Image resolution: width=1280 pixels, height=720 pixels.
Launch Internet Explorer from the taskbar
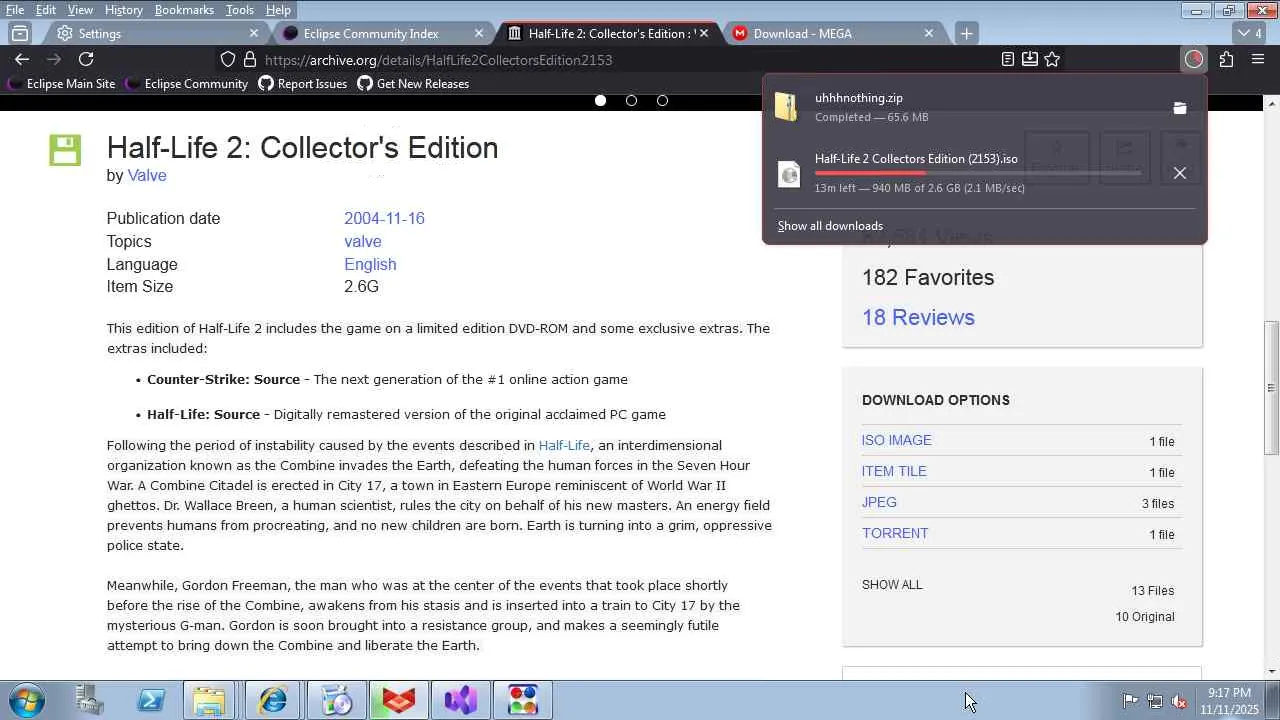tap(272, 700)
